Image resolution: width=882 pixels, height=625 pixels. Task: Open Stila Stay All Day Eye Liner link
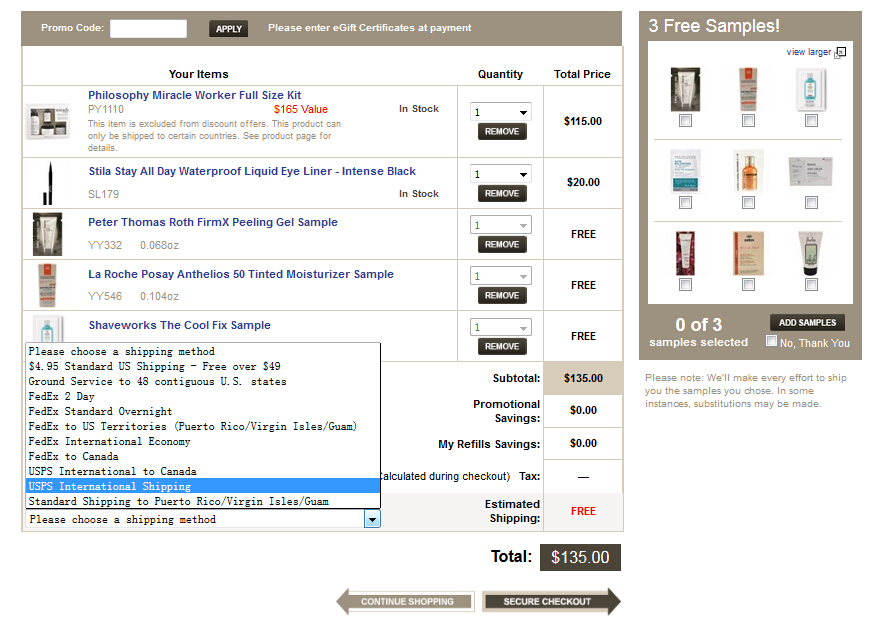coord(252,171)
